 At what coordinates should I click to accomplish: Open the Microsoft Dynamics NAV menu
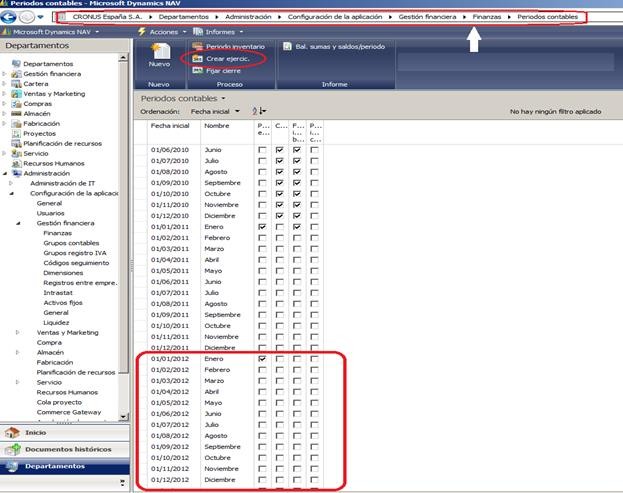pos(50,32)
